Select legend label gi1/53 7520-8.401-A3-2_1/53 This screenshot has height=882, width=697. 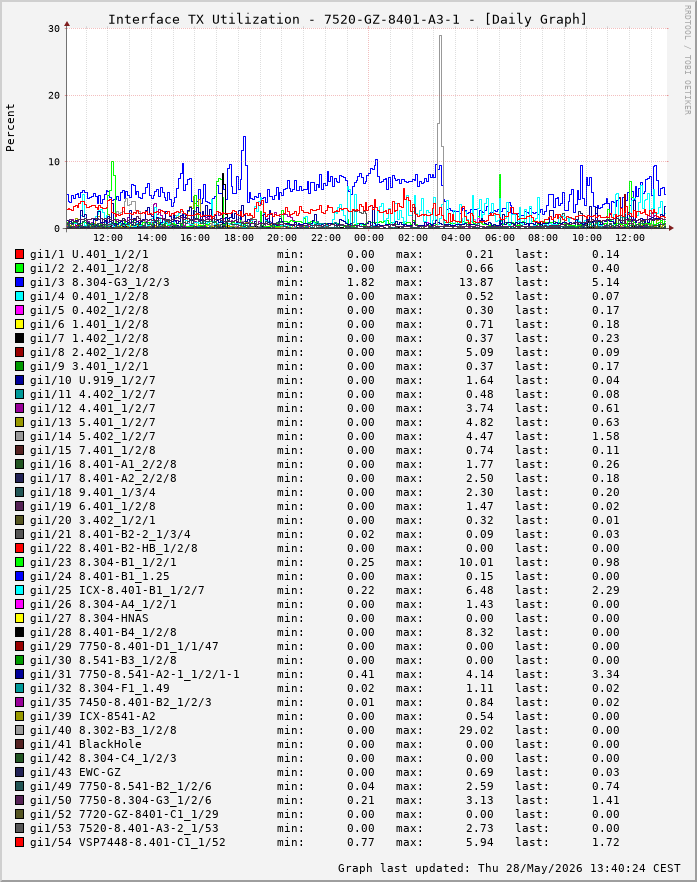click(x=124, y=828)
